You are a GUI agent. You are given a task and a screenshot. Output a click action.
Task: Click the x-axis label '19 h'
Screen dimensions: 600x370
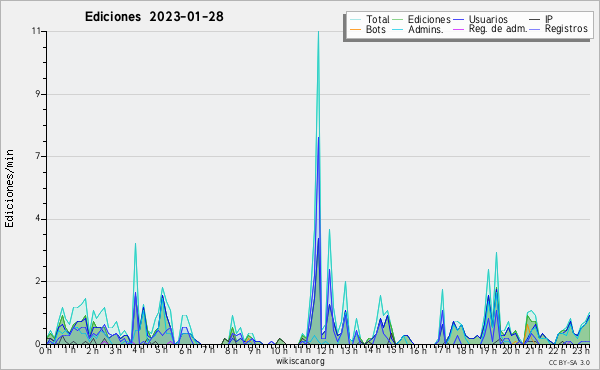pyautogui.click(x=490, y=350)
